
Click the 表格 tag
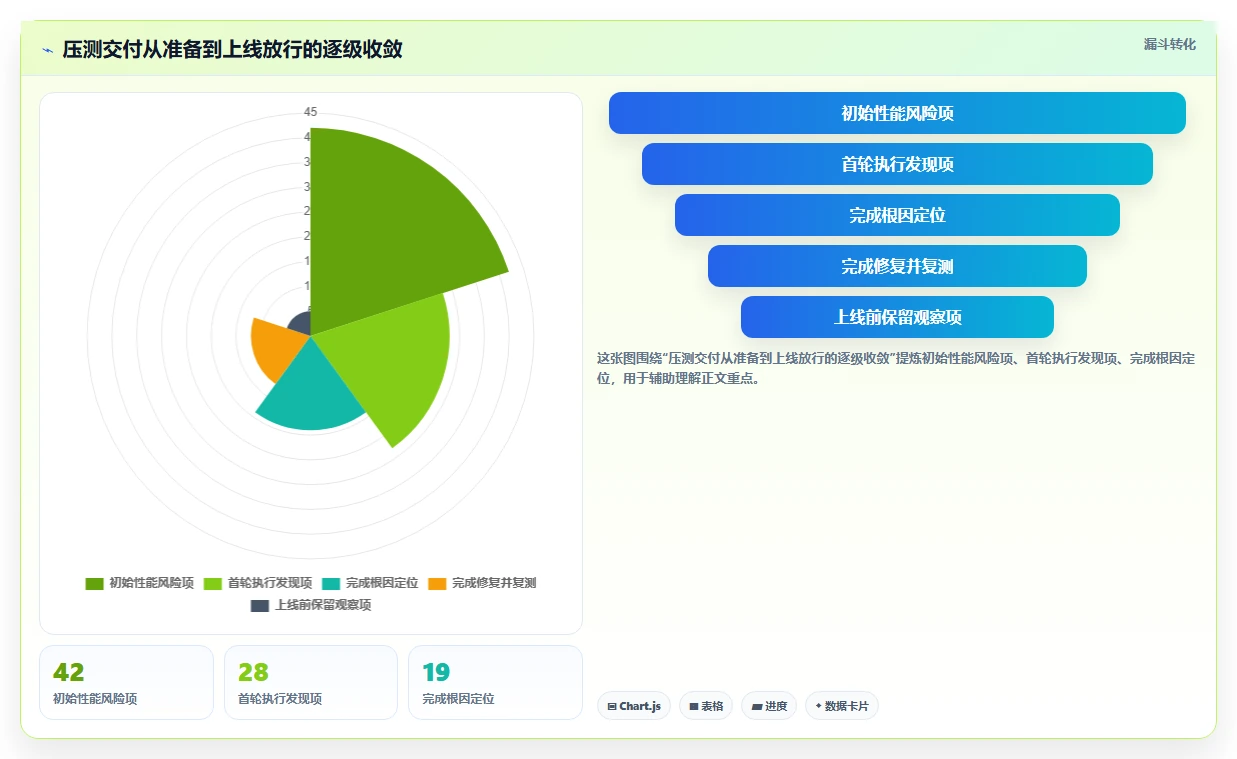click(706, 706)
